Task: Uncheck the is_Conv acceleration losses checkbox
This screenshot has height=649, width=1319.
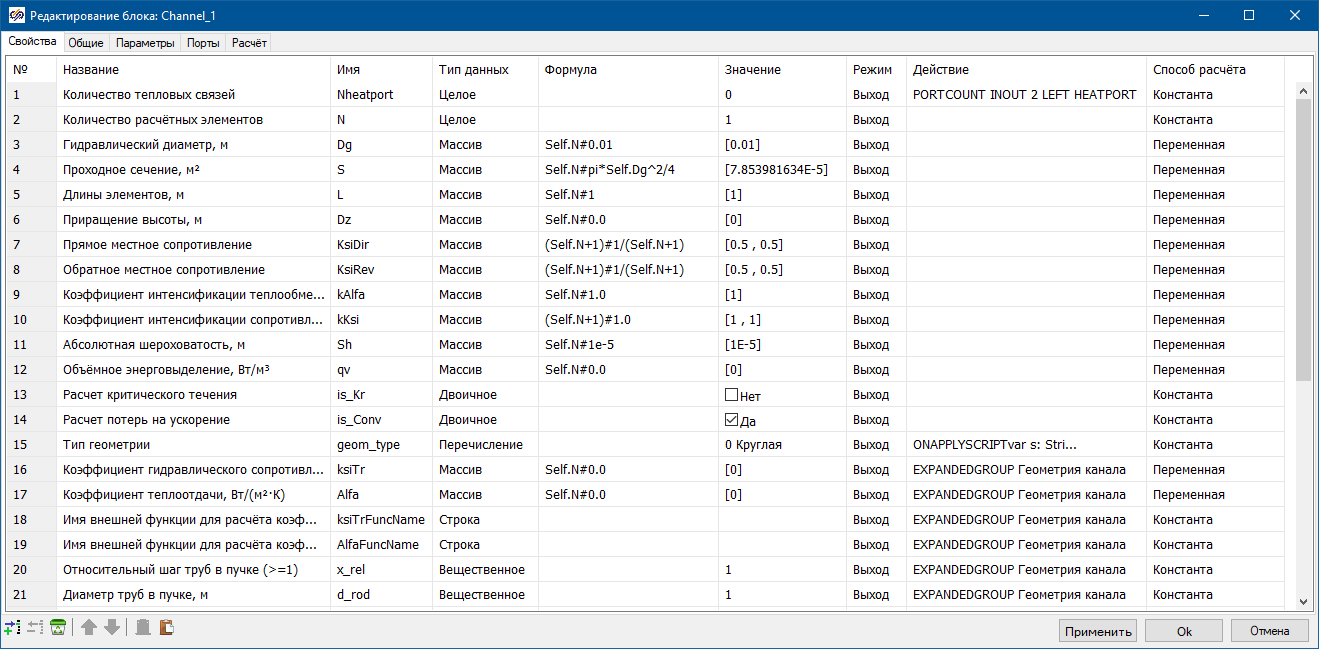Action: coord(731,420)
